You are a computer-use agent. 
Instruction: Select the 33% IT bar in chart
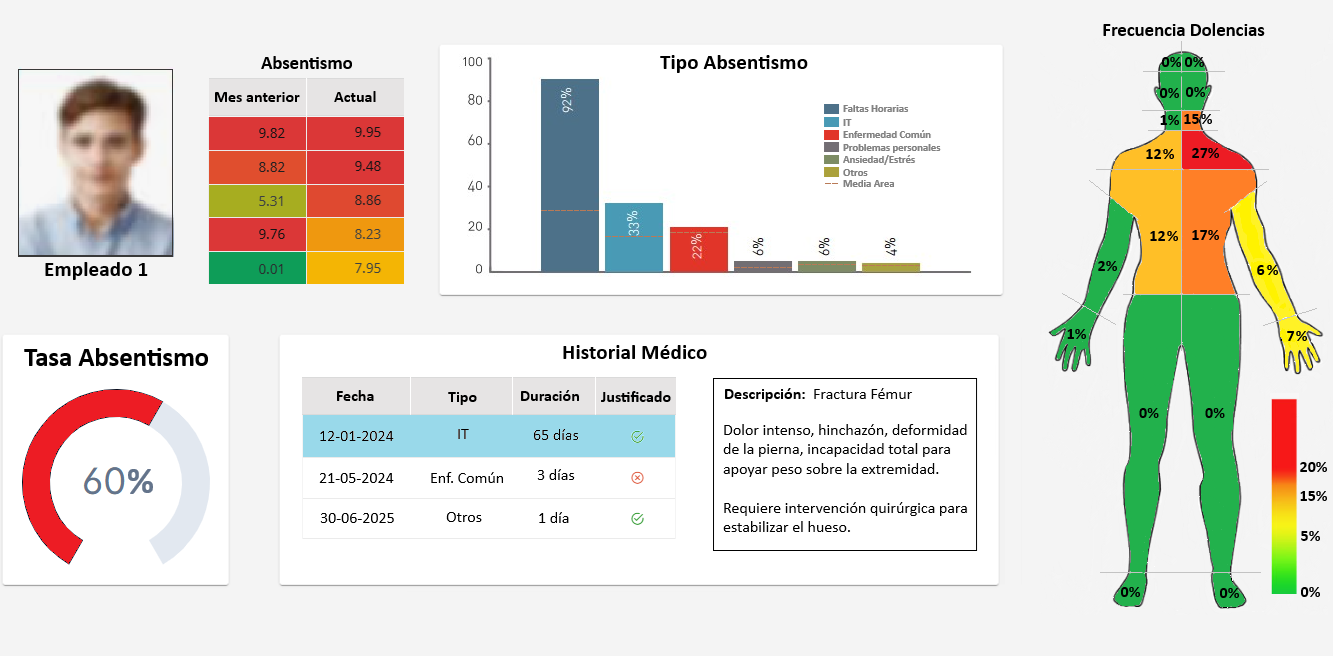point(633,237)
